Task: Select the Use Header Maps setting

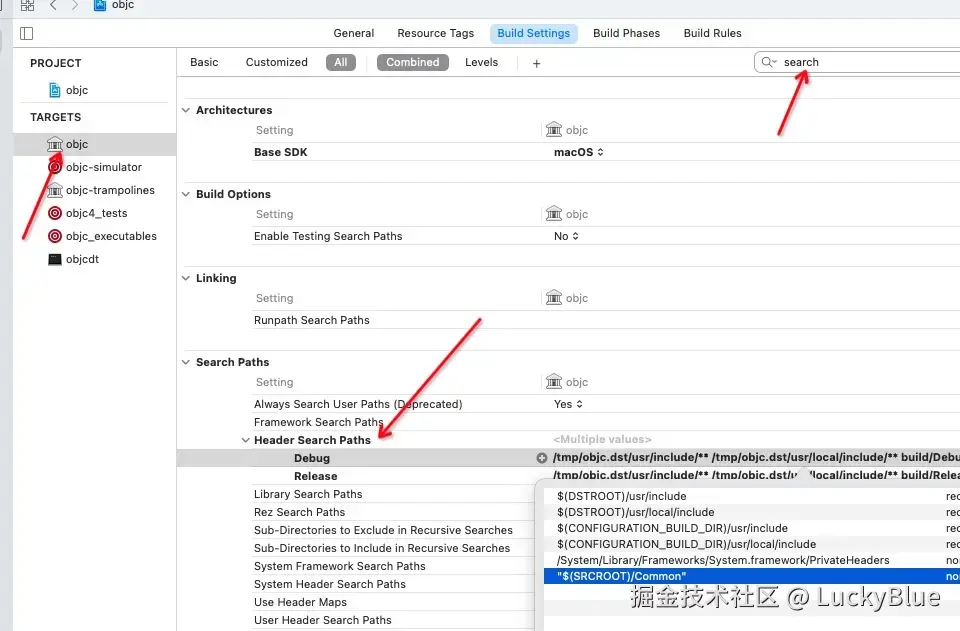Action: click(x=300, y=602)
